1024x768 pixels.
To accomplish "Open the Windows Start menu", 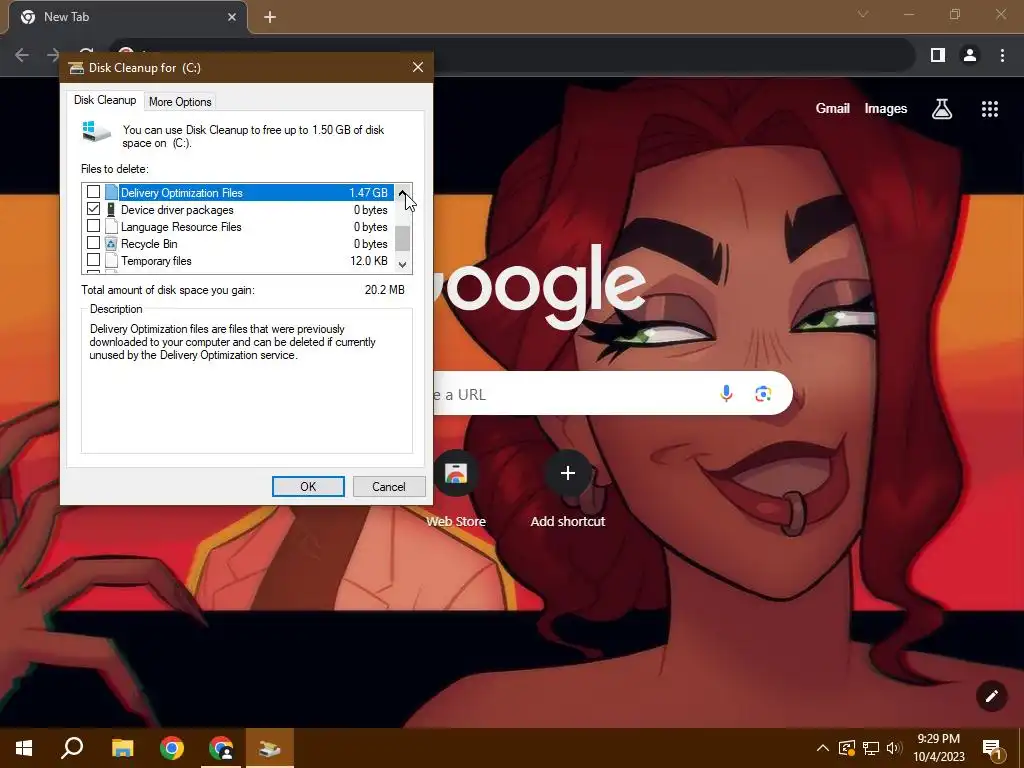I will tap(24, 748).
